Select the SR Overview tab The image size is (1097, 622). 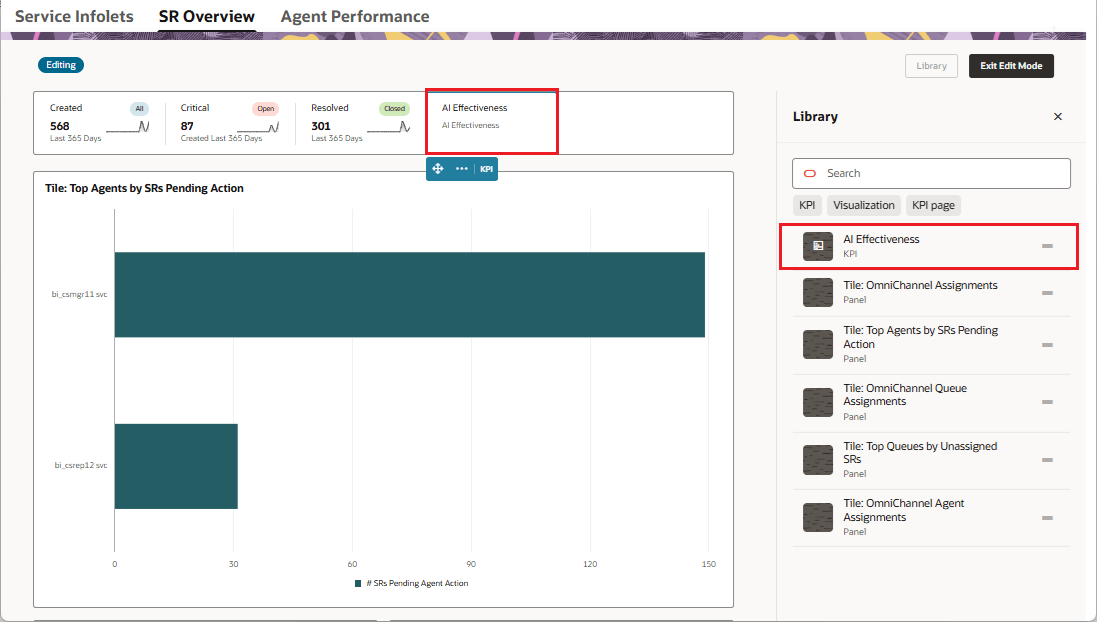coord(206,16)
